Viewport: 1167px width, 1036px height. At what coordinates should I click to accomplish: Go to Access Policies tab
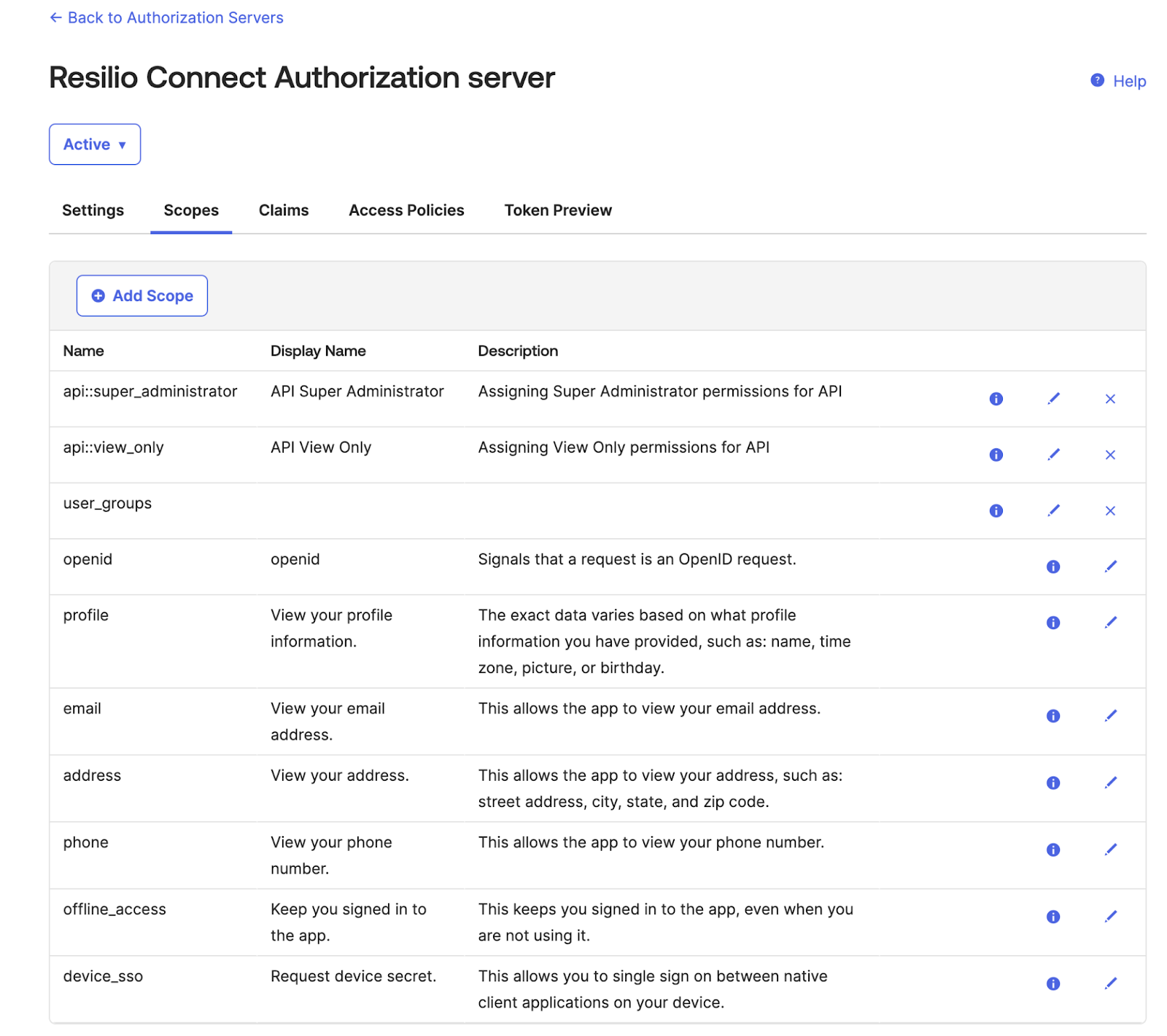pyautogui.click(x=406, y=211)
